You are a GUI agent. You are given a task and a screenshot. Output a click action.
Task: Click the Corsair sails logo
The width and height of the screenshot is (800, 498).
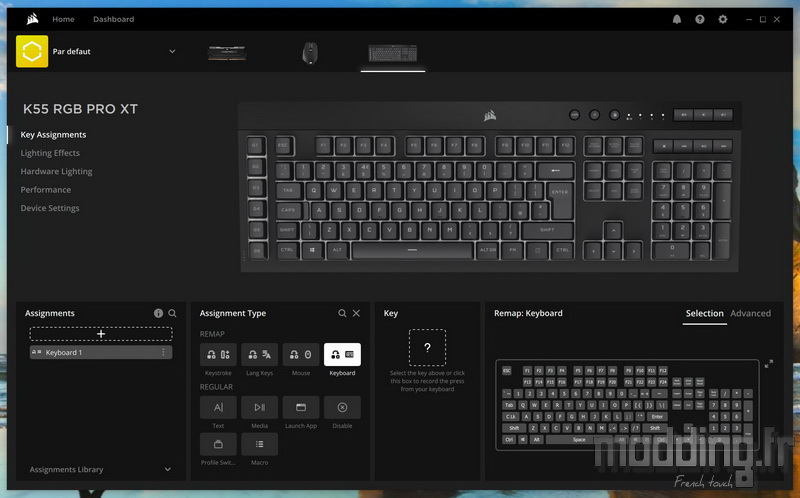click(x=33, y=19)
